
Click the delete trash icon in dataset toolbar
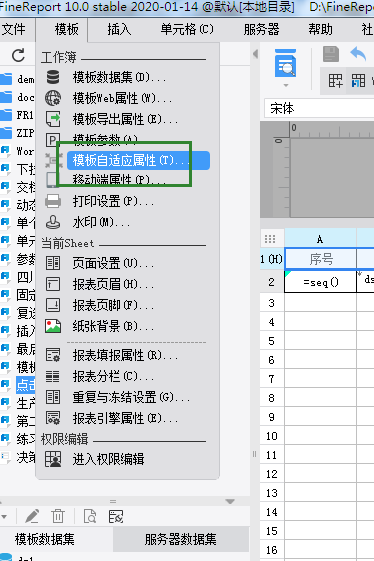(58, 516)
